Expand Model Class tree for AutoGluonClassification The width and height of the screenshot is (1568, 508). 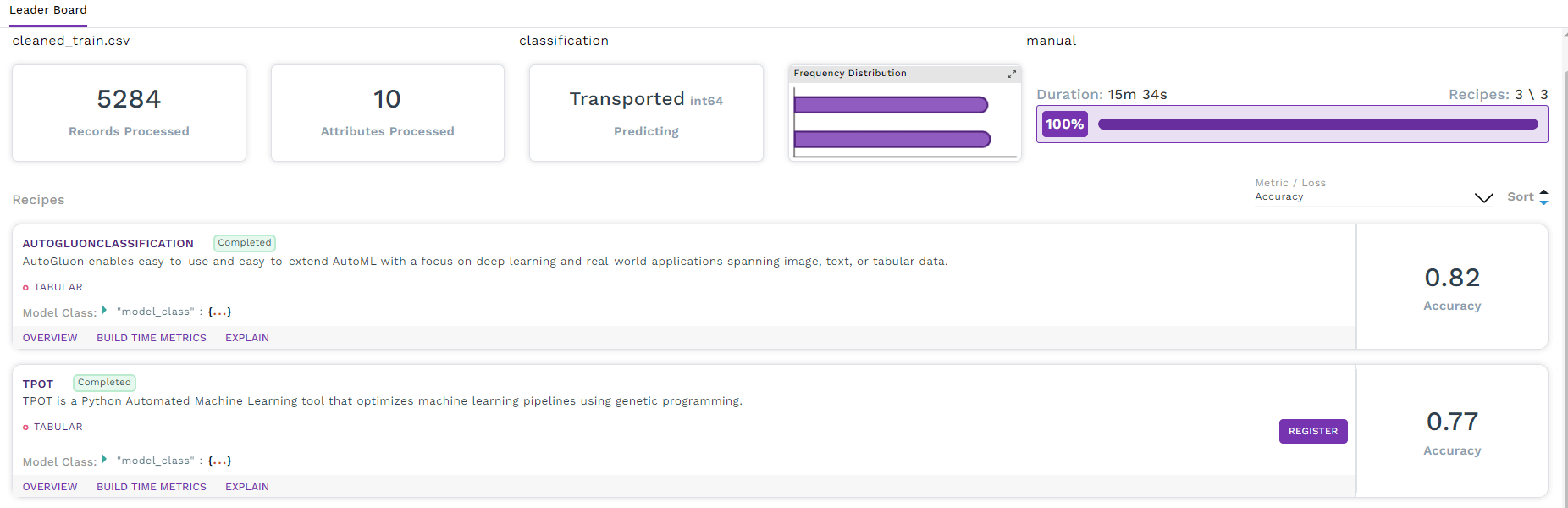coord(104,311)
